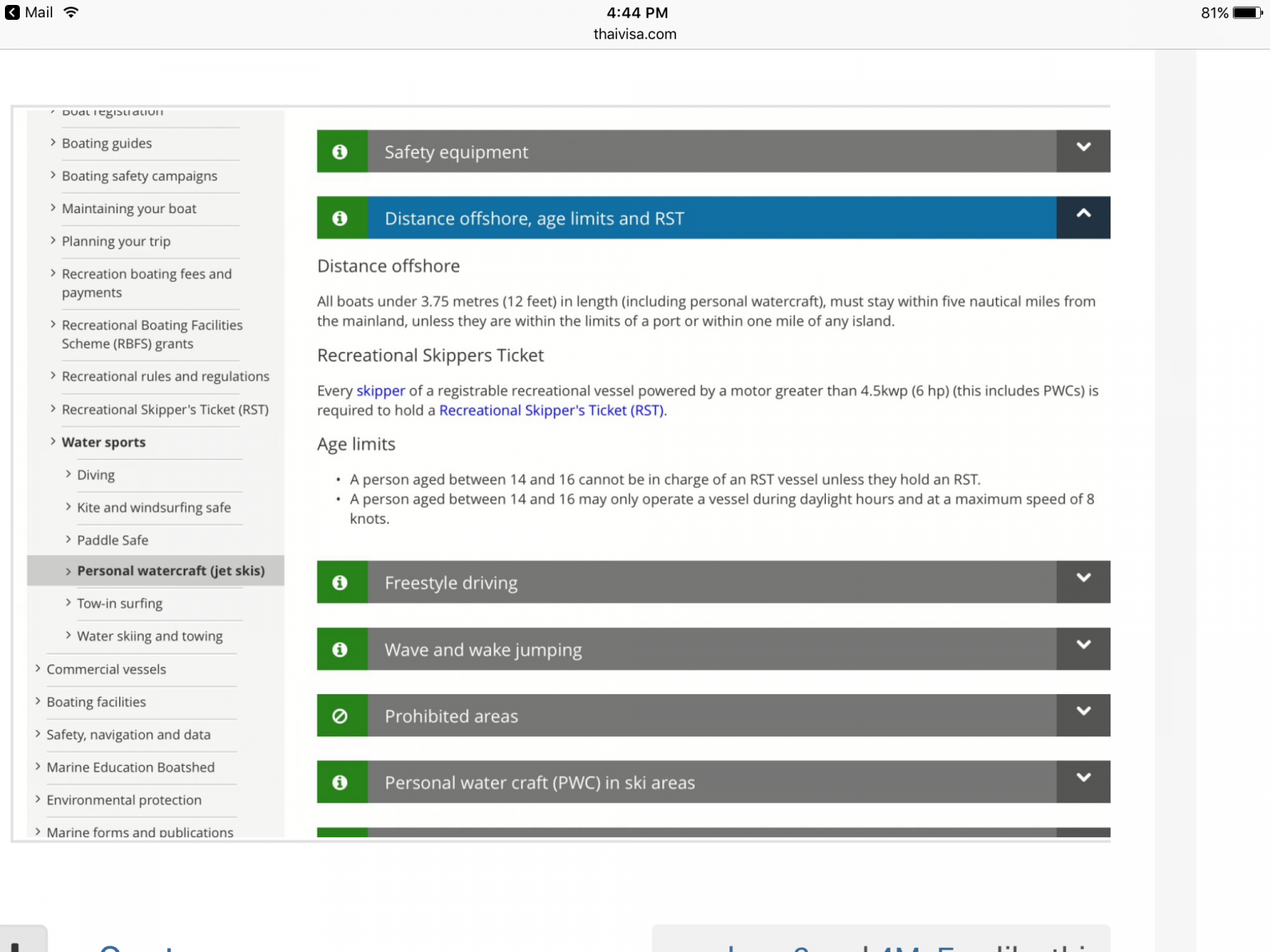This screenshot has width=1270, height=952.
Task: Open the skipper hyperlink in the paragraph
Action: pyautogui.click(x=380, y=391)
